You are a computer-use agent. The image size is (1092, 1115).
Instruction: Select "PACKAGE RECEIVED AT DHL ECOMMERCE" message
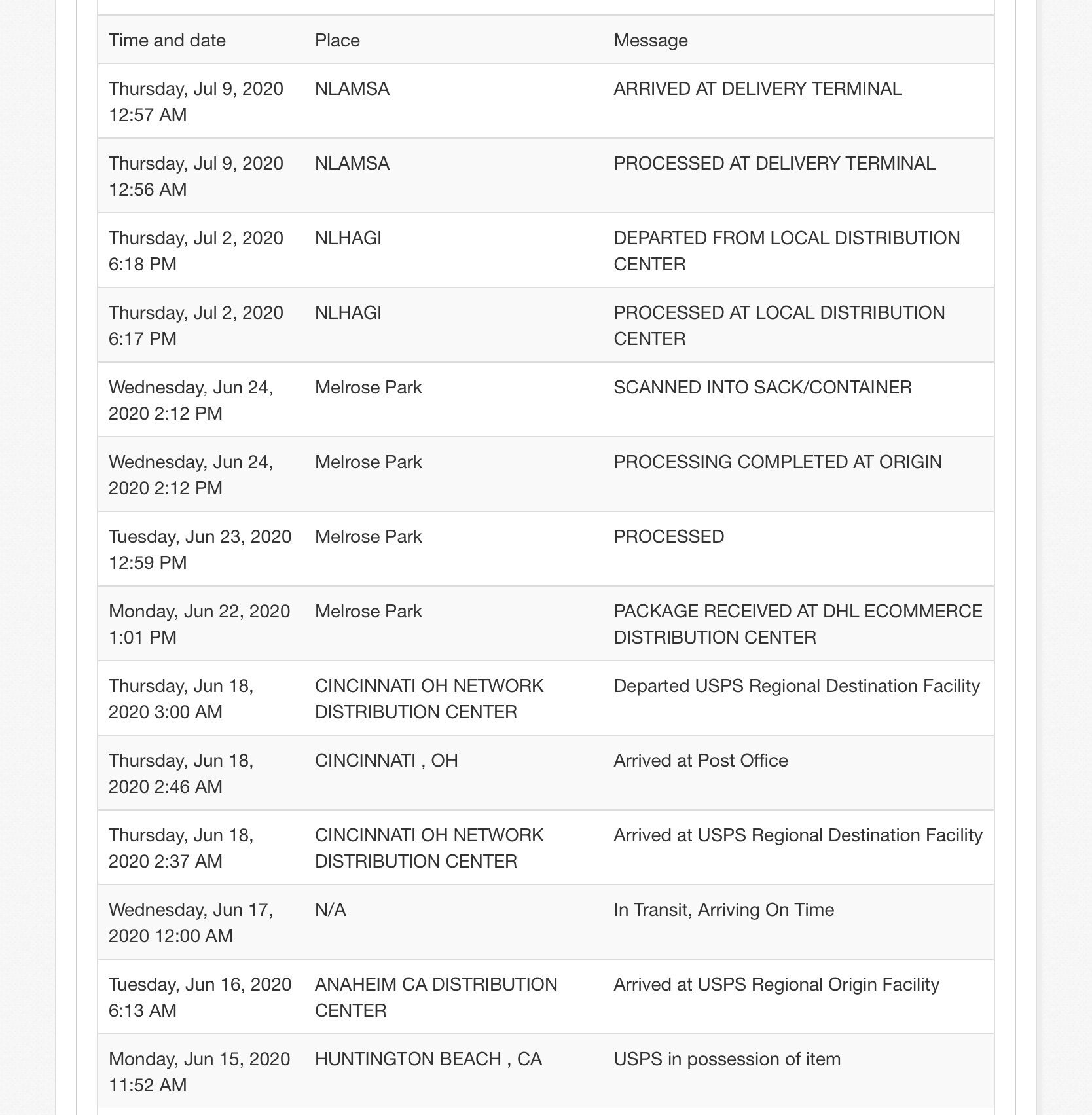[797, 624]
